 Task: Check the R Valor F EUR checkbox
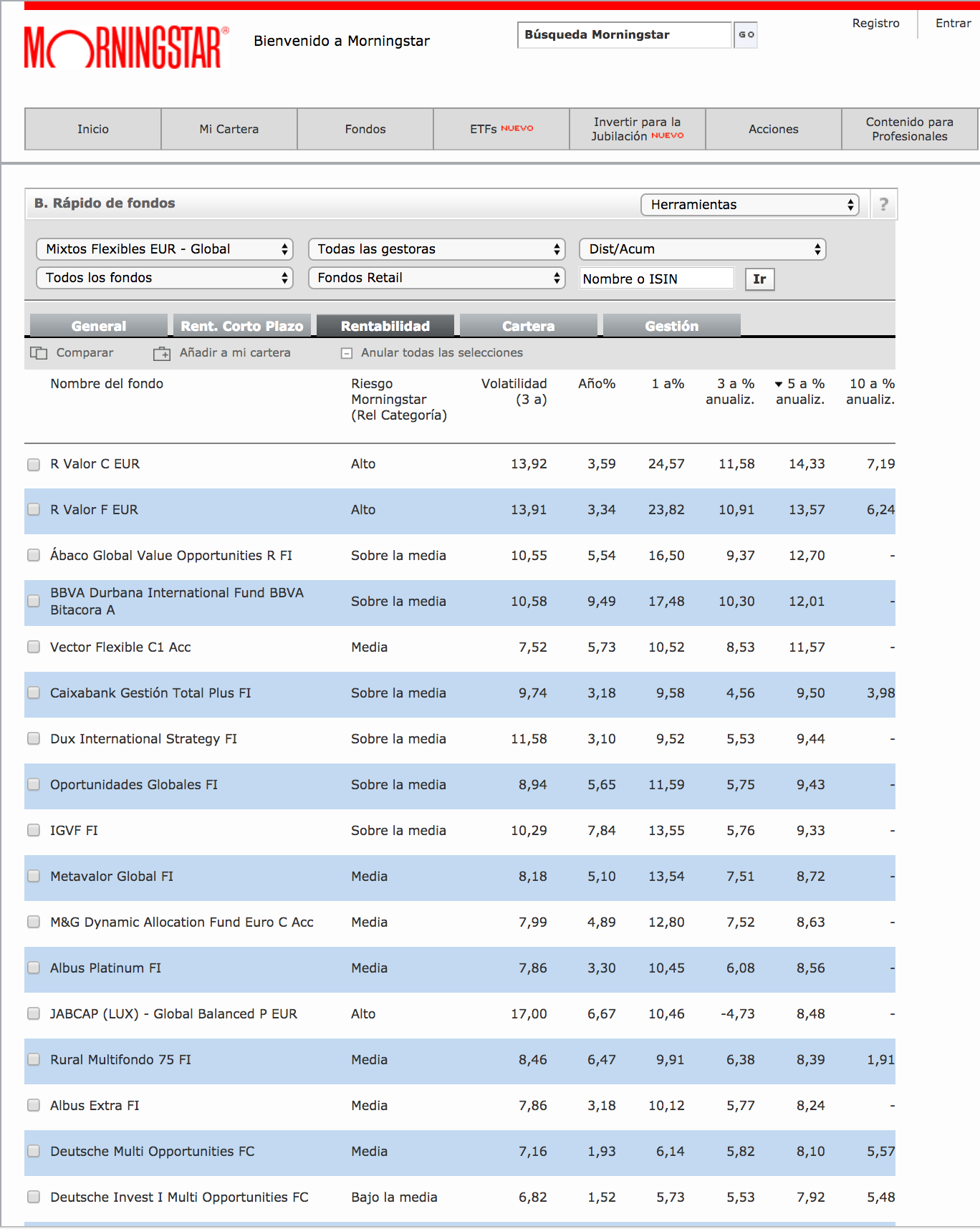click(34, 510)
